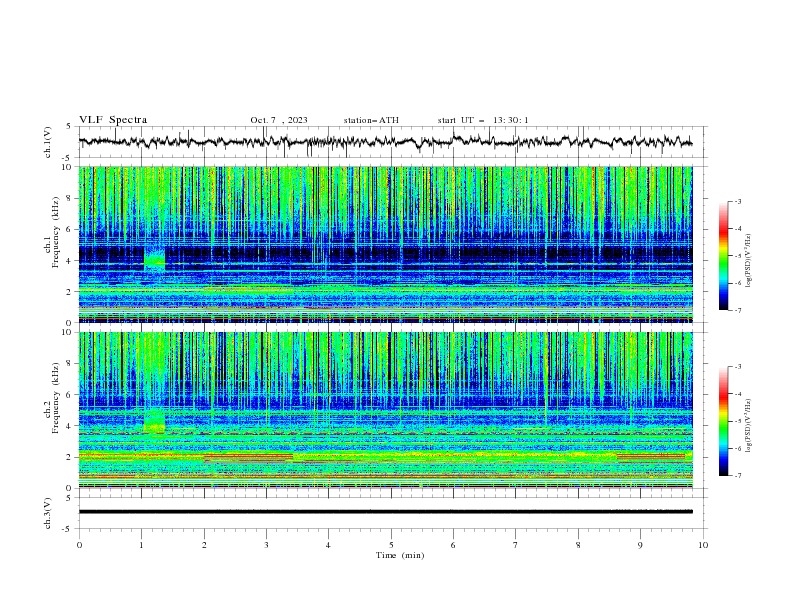
Task: Click the "station=ATH" header label
Action: pos(371,120)
